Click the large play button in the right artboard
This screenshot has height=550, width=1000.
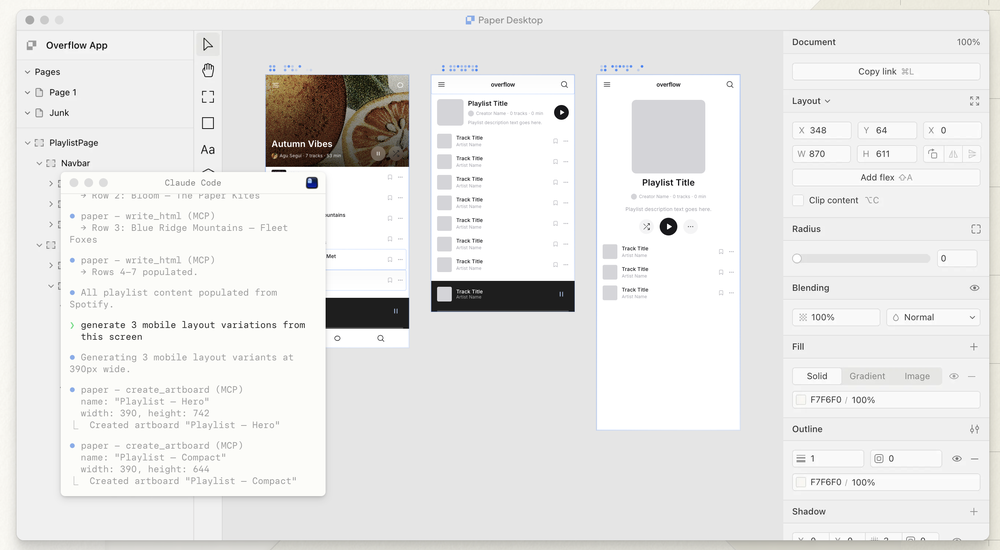click(668, 227)
